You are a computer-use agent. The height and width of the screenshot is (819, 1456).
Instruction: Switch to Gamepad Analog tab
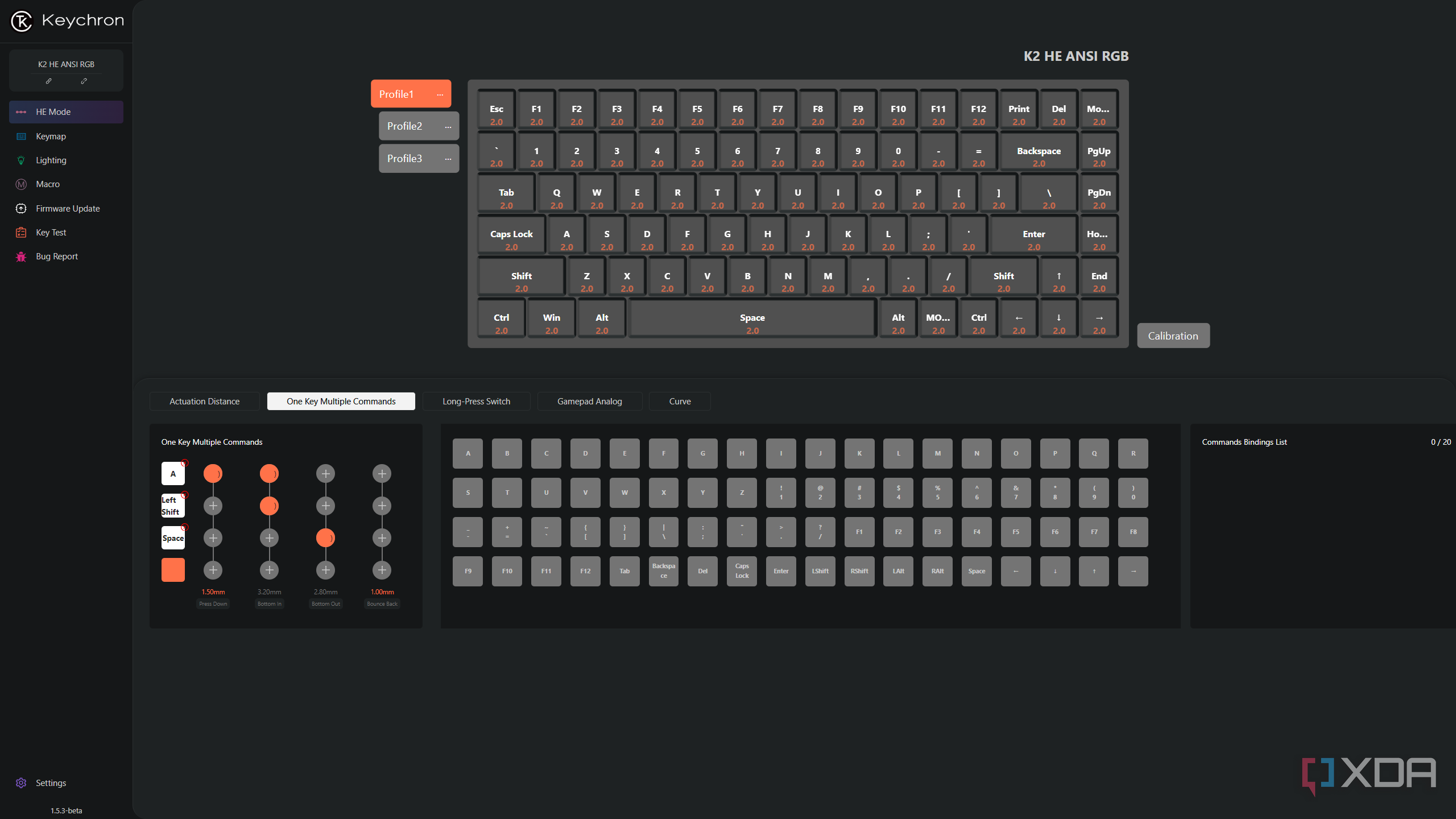pos(589,402)
